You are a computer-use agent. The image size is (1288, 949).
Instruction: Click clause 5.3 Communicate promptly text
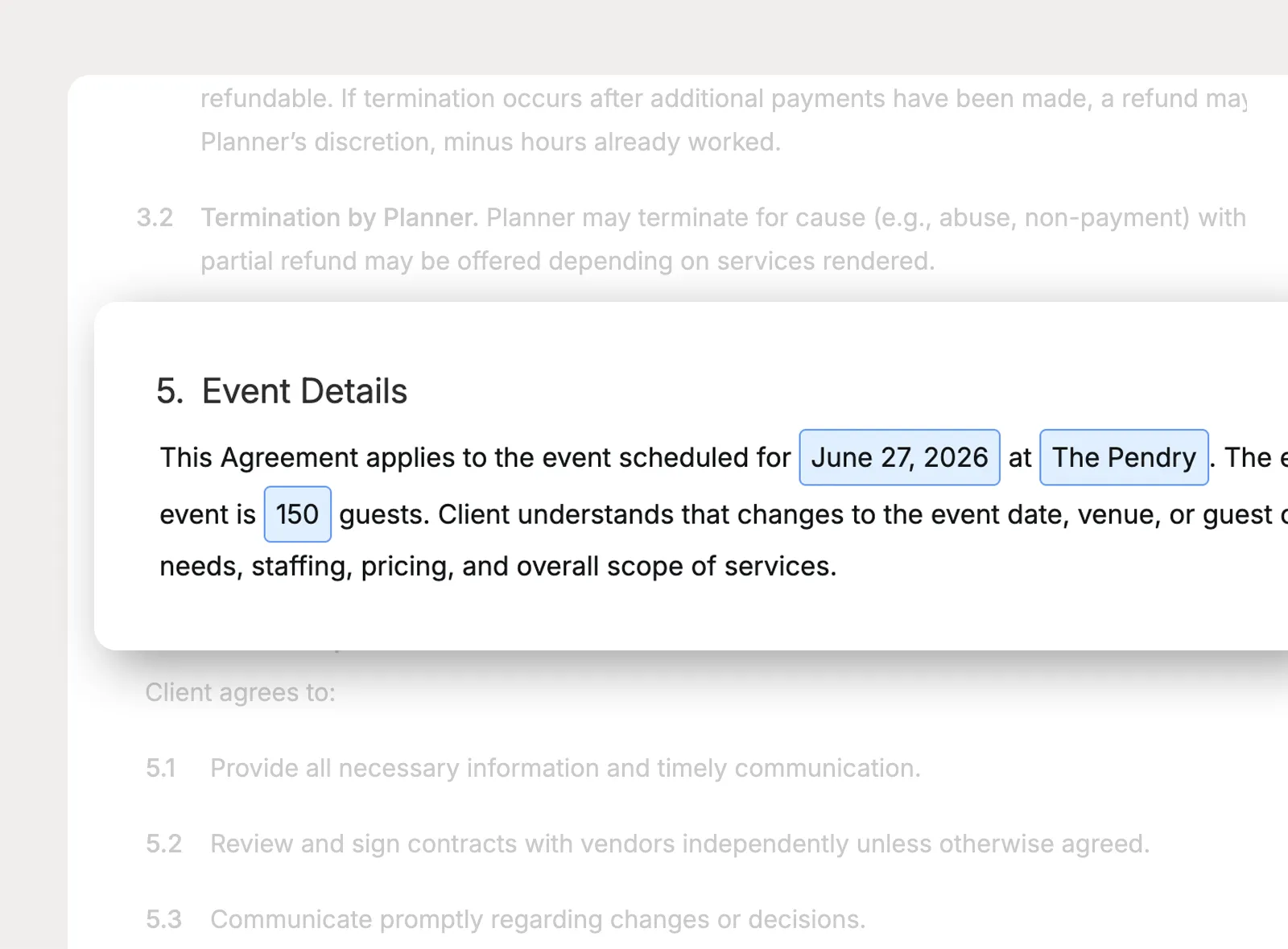538,919
